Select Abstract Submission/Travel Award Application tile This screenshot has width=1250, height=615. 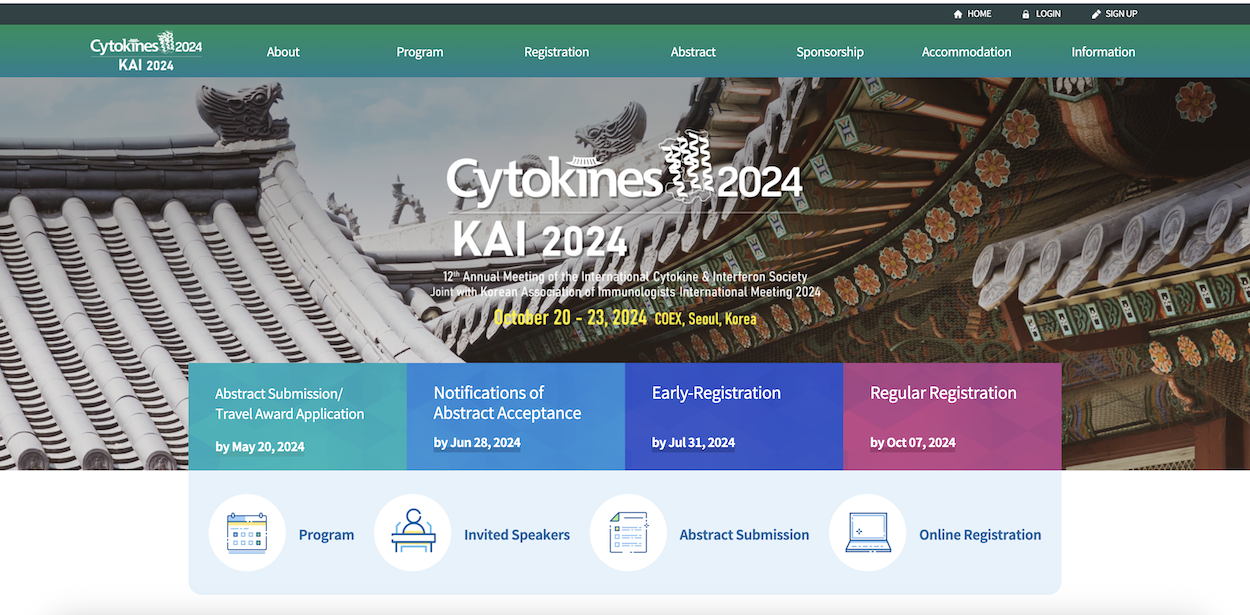coord(298,416)
